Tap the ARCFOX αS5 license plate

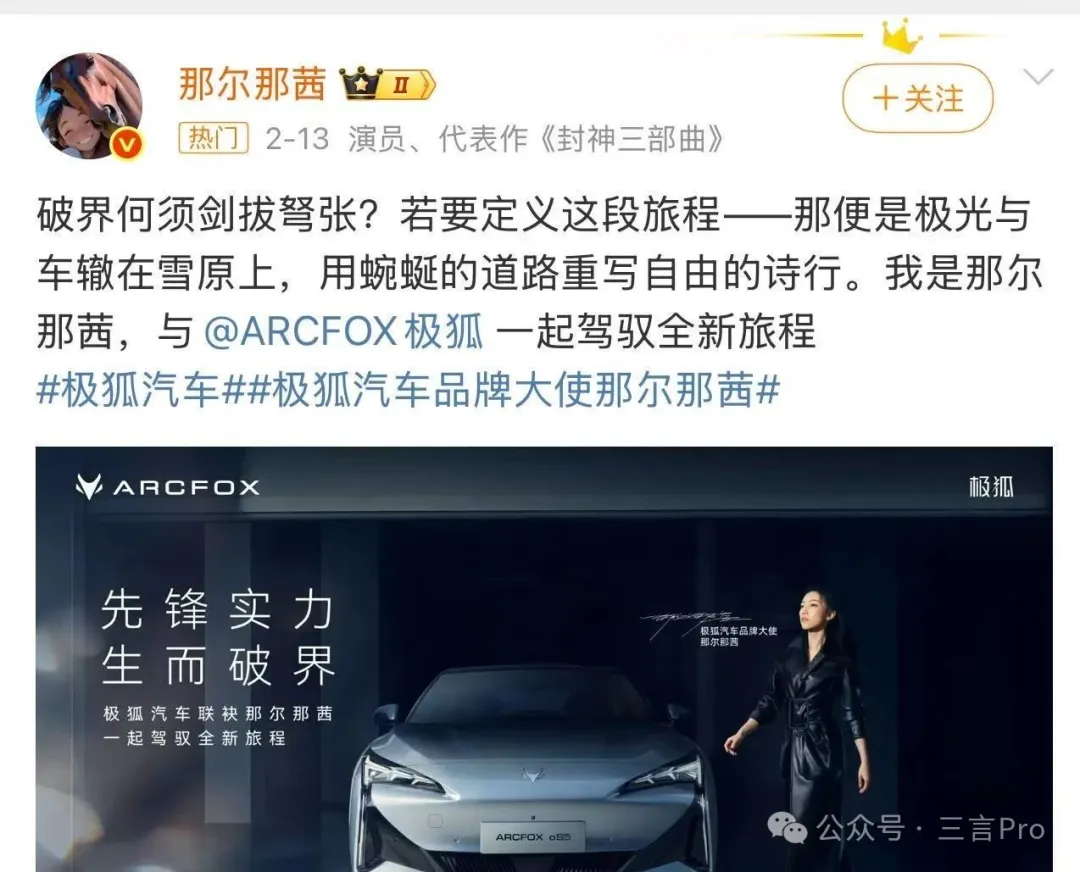[x=532, y=837]
